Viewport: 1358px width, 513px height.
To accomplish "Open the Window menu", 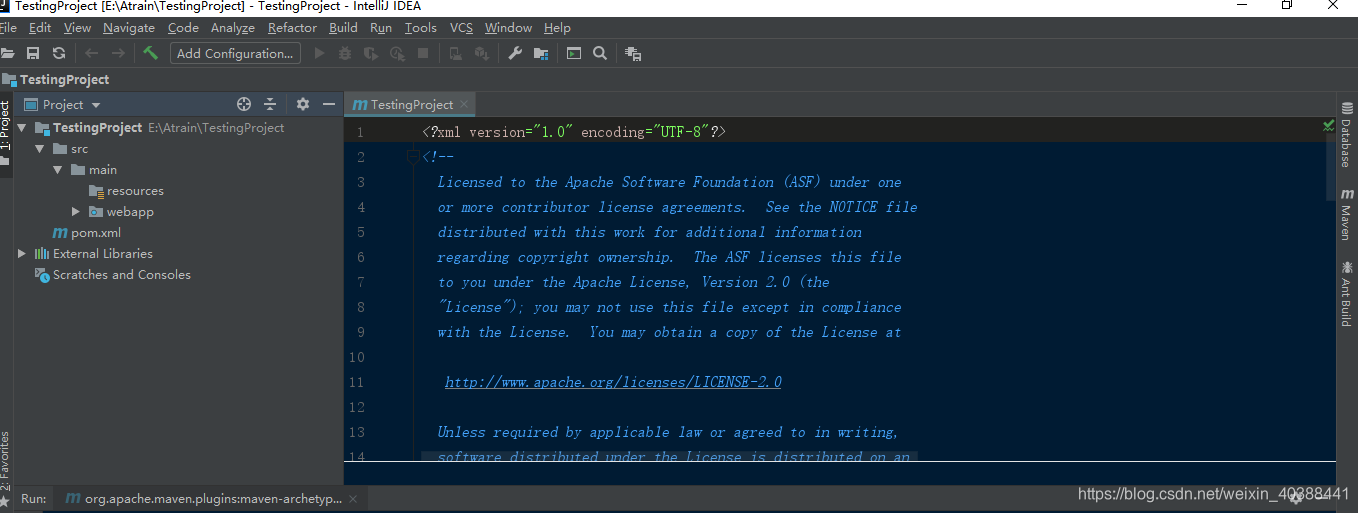I will [x=509, y=28].
